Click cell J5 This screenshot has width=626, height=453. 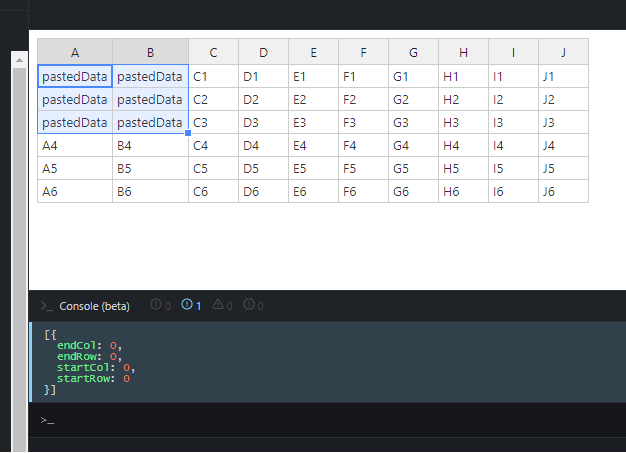click(563, 168)
